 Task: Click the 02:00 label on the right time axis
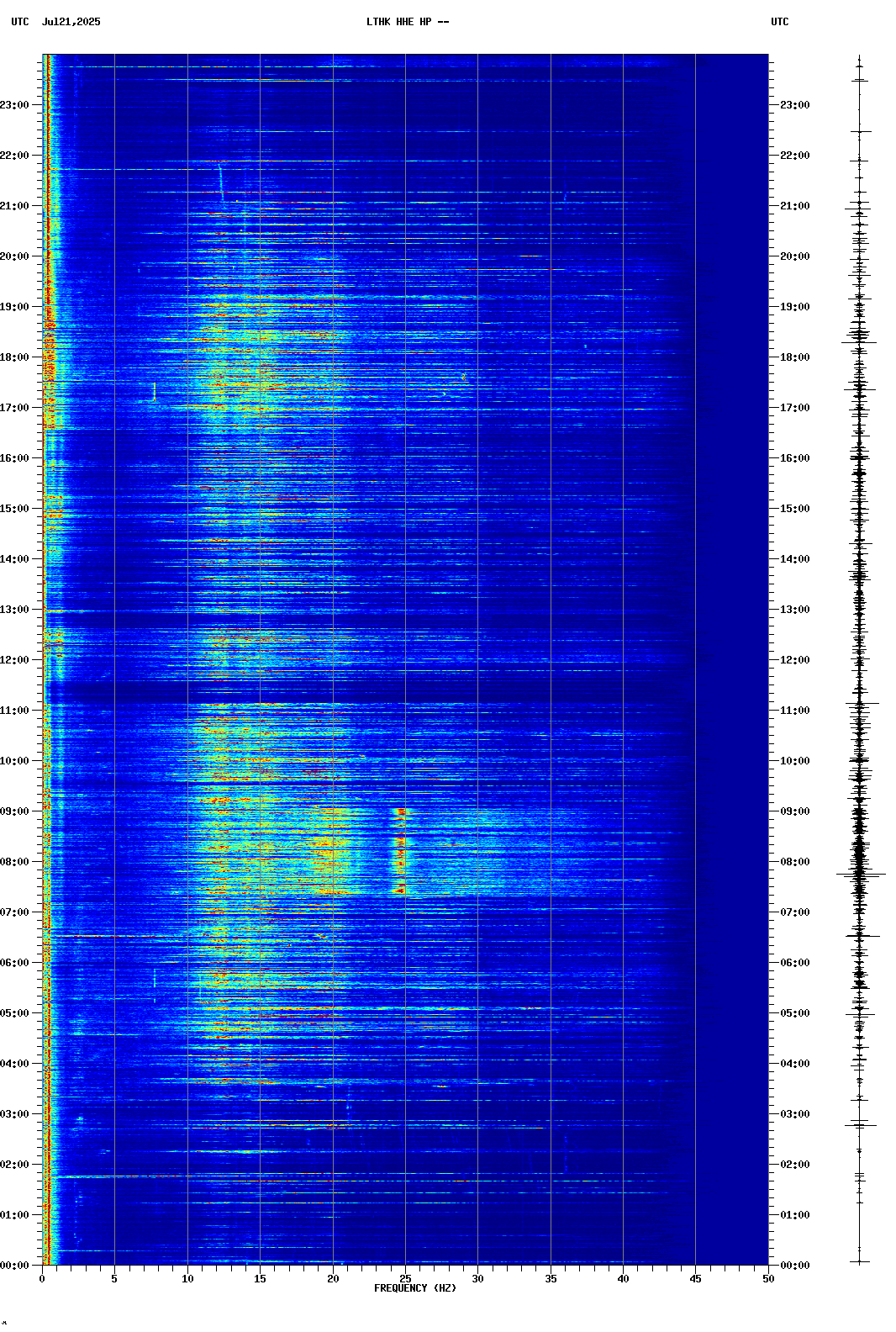795,1165
